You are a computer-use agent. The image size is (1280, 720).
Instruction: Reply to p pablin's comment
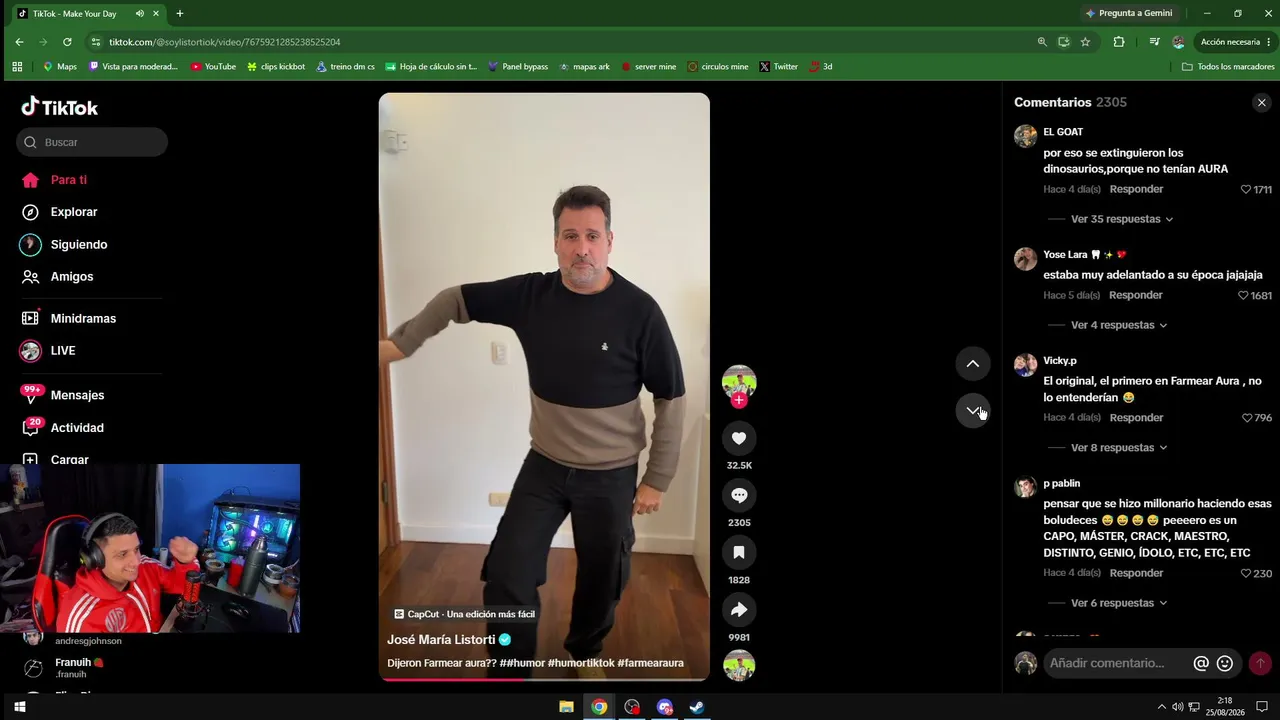[x=1136, y=573]
